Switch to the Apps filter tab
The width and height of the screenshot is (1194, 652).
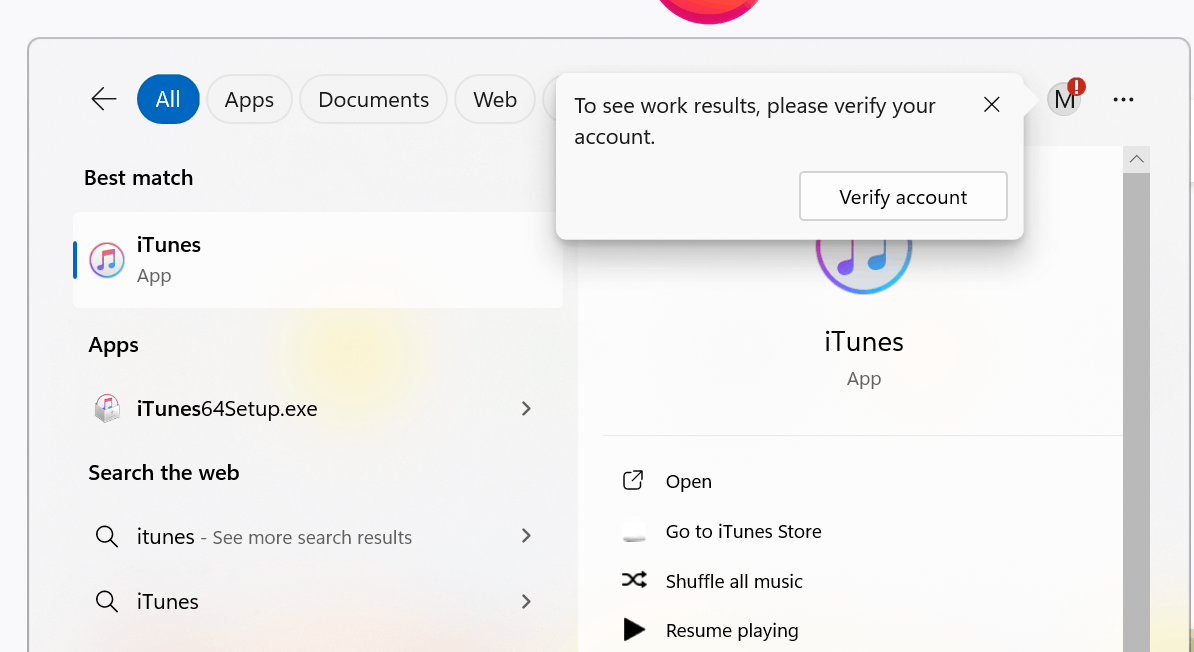pyautogui.click(x=249, y=99)
